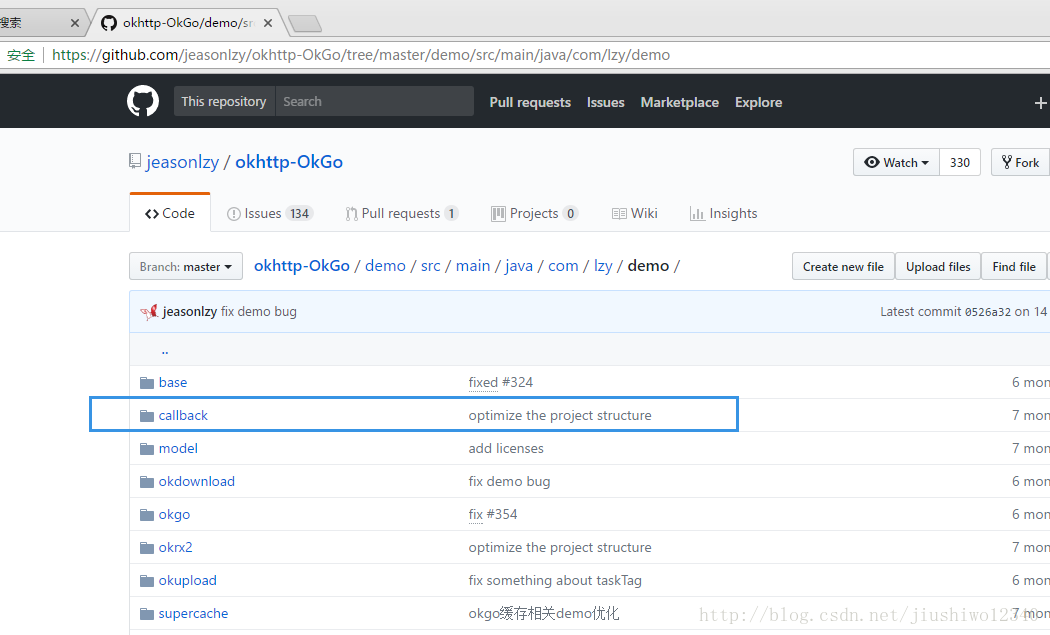The width and height of the screenshot is (1050, 635).
Task: Switch to the Insights tab
Action: coord(724,214)
